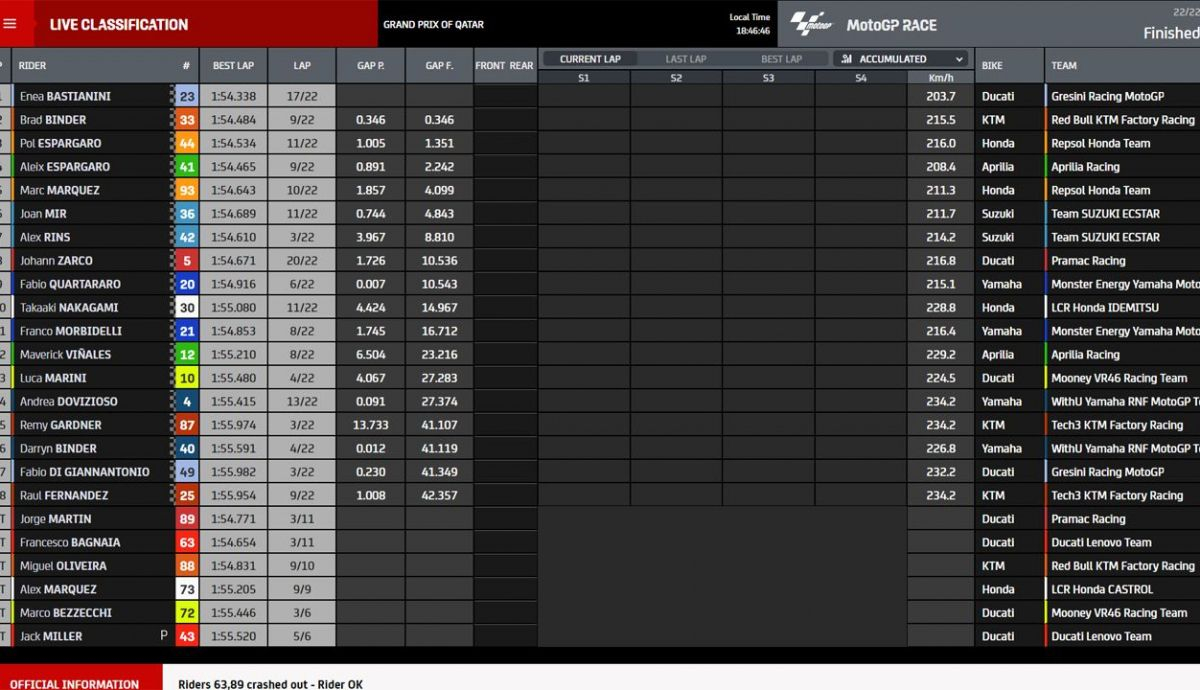Viewport: 1200px width, 690px height.
Task: Click the P pit indicator for Jack Miller
Action: tap(164, 636)
